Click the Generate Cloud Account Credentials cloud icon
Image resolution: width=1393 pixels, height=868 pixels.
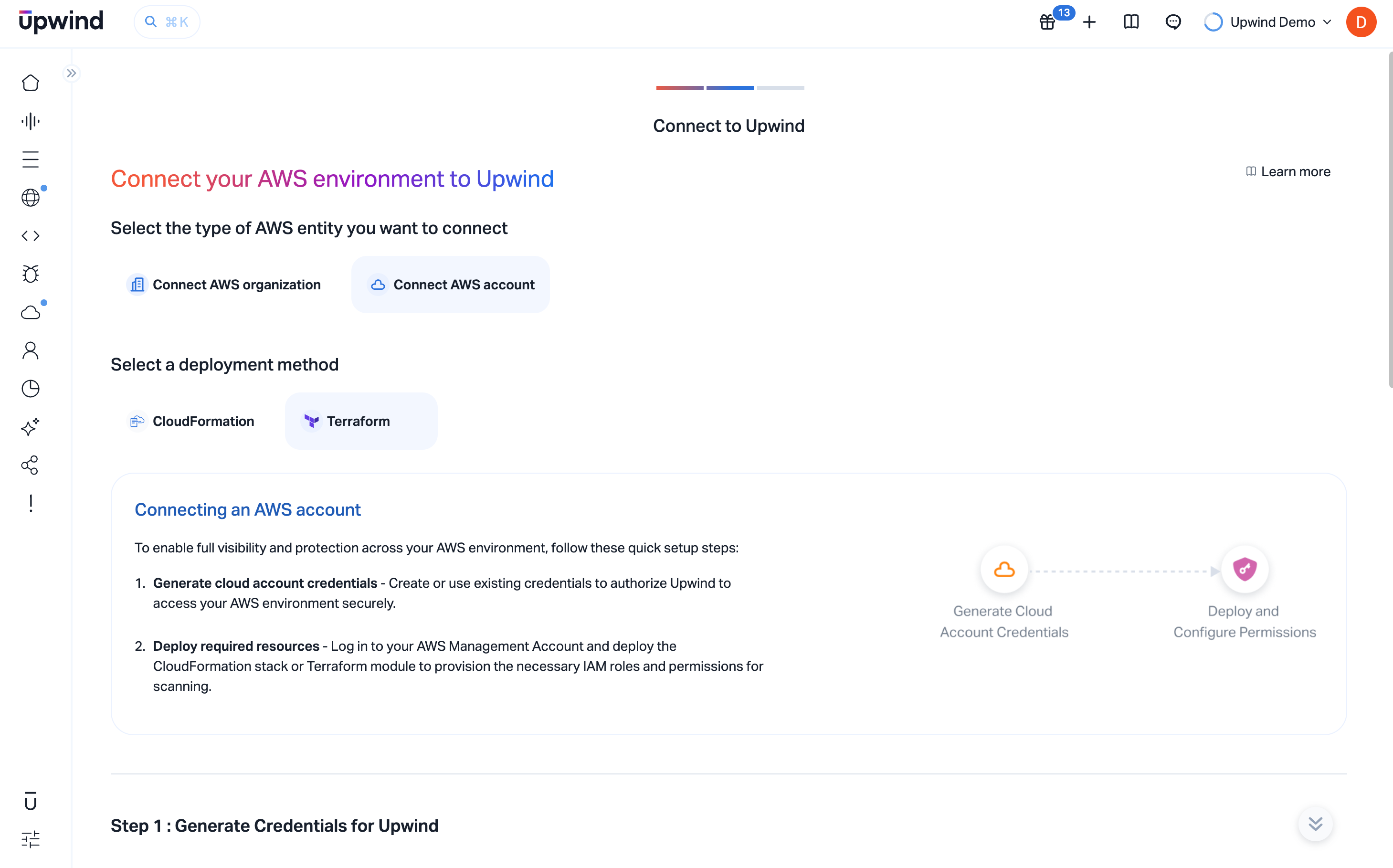1004,570
